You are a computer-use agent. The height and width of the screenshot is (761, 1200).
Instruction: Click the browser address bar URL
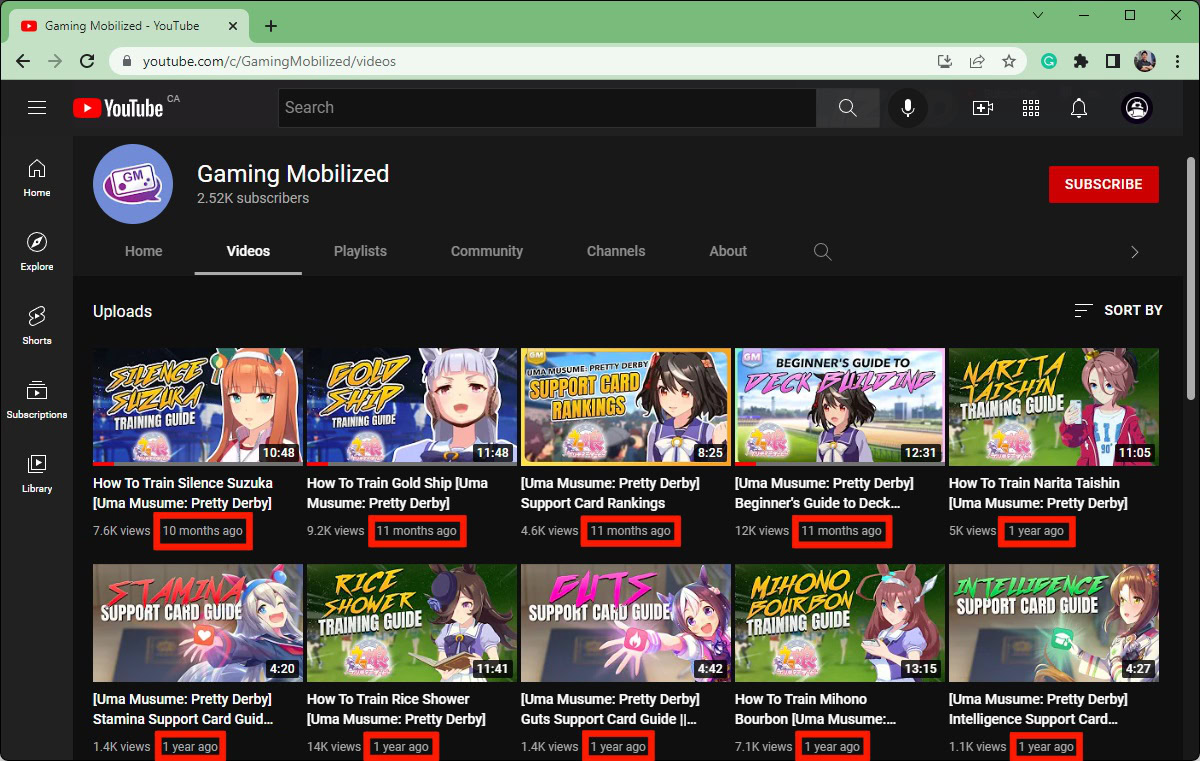tap(269, 61)
